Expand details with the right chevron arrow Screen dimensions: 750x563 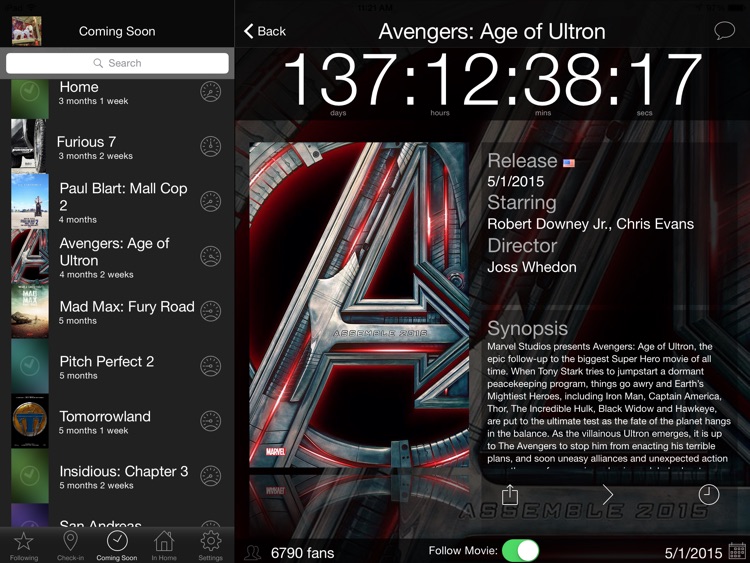coord(607,495)
